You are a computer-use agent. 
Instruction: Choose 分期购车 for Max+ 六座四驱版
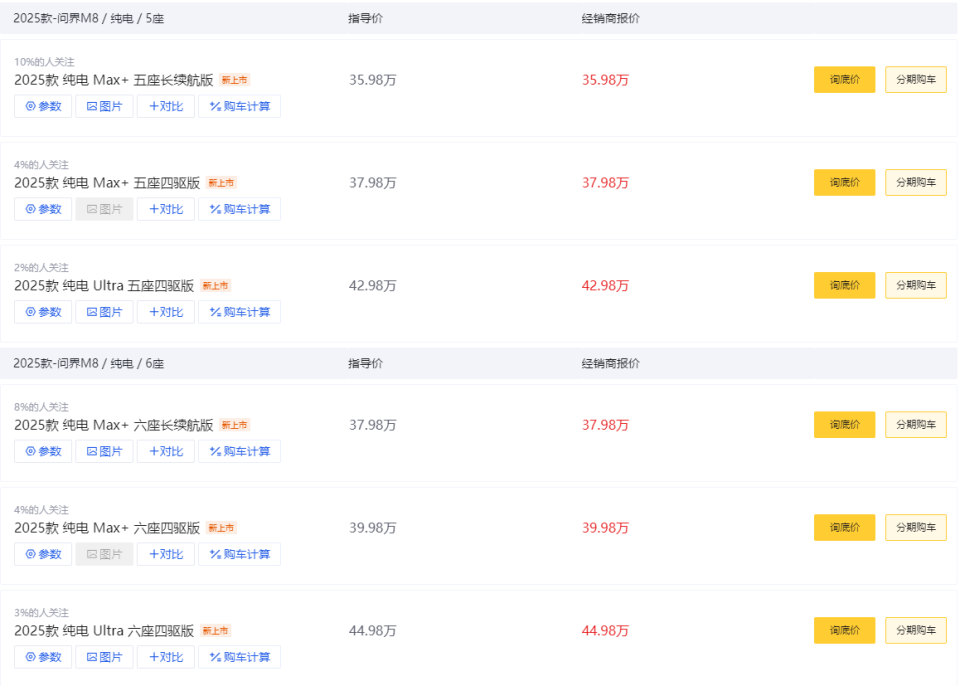916,527
